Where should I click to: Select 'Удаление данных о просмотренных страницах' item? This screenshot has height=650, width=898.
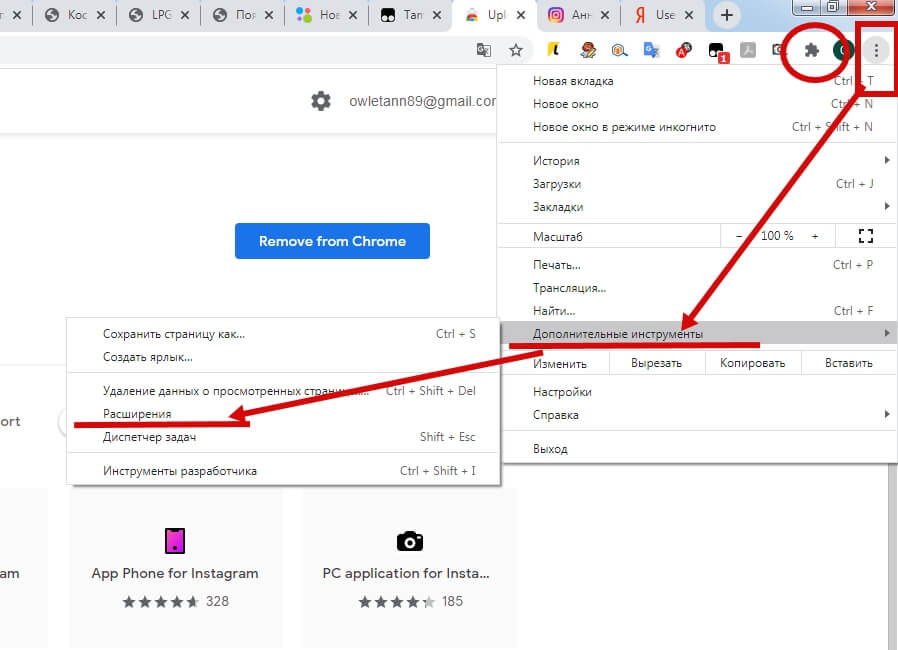pyautogui.click(x=283, y=391)
